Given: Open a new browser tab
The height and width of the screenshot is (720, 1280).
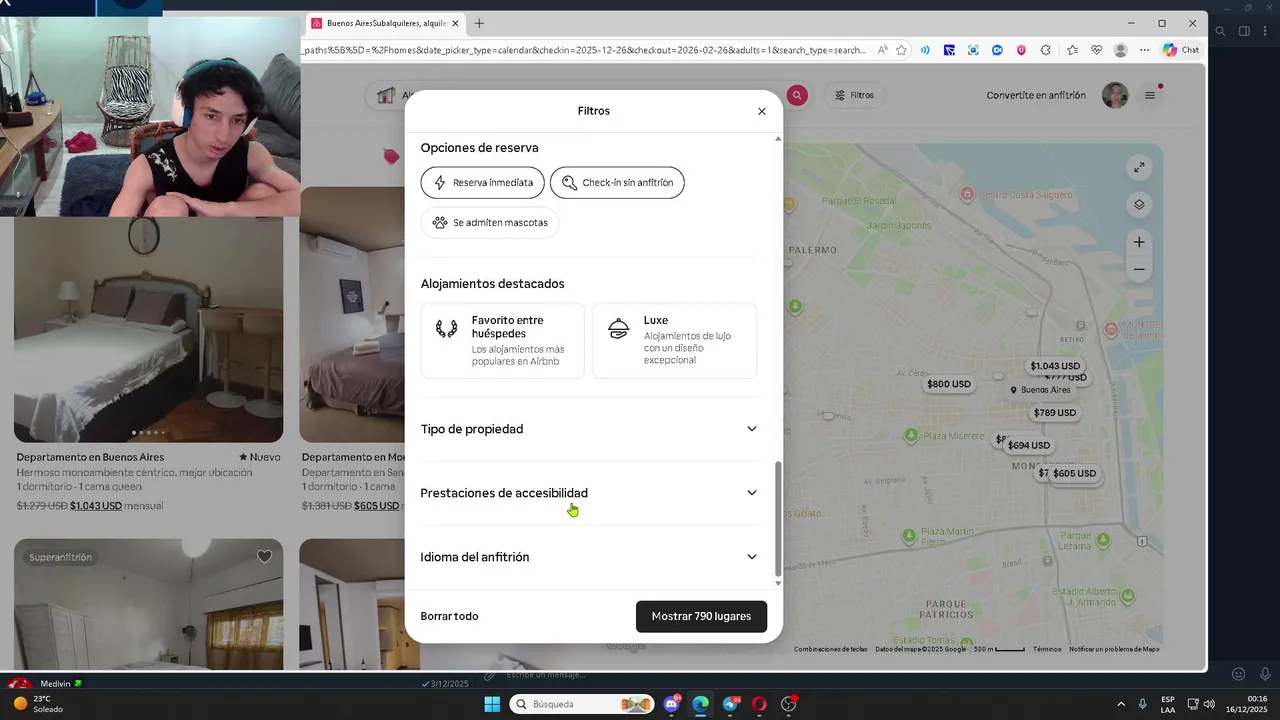Looking at the screenshot, I should pyautogui.click(x=479, y=23).
